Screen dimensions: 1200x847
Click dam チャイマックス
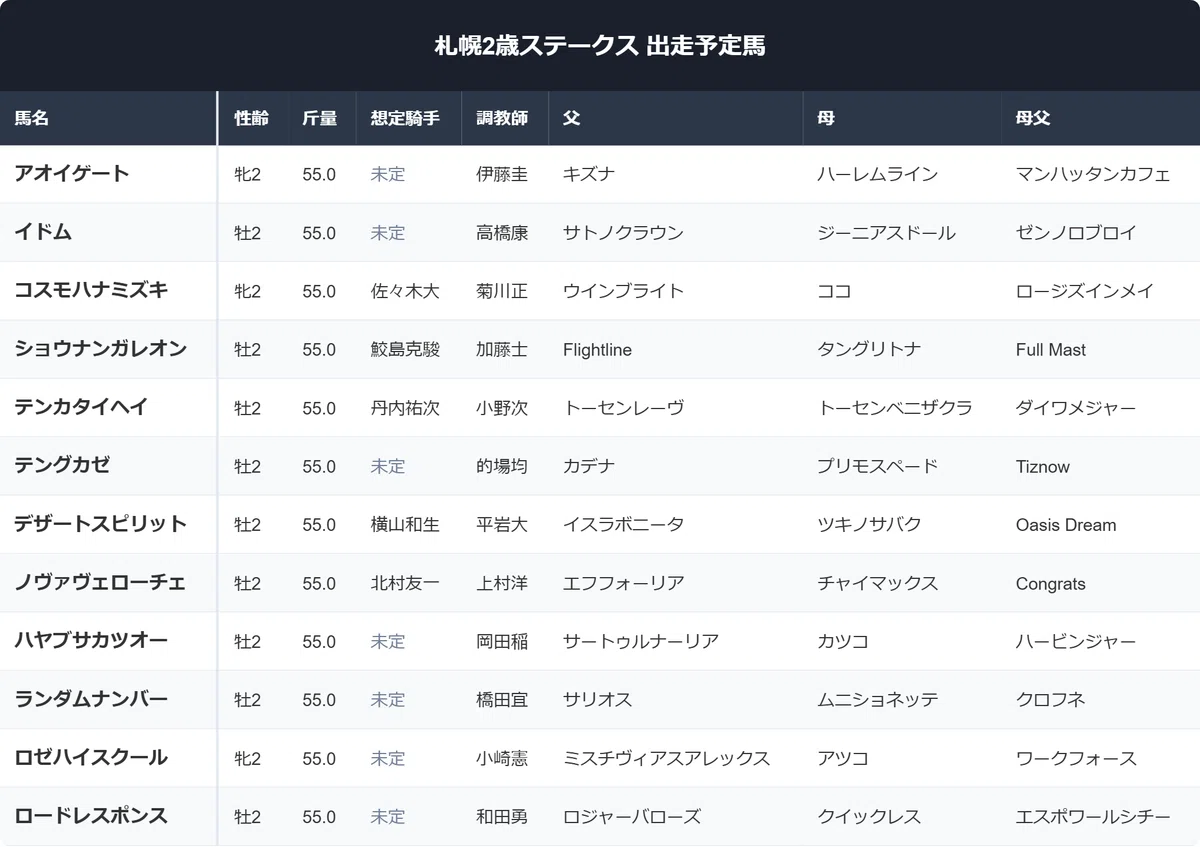[877, 584]
